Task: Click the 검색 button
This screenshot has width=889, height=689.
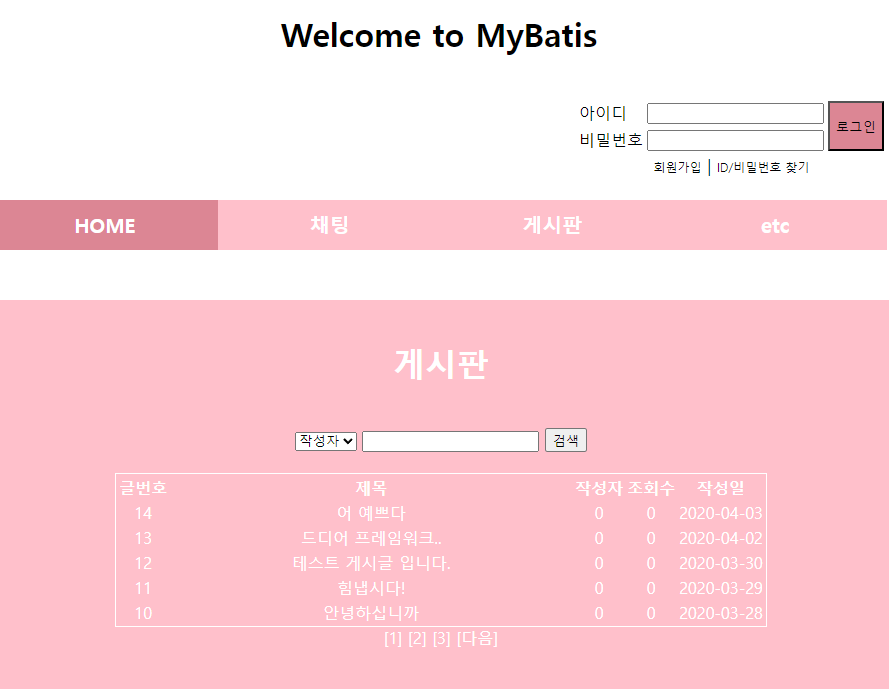Action: pos(566,440)
